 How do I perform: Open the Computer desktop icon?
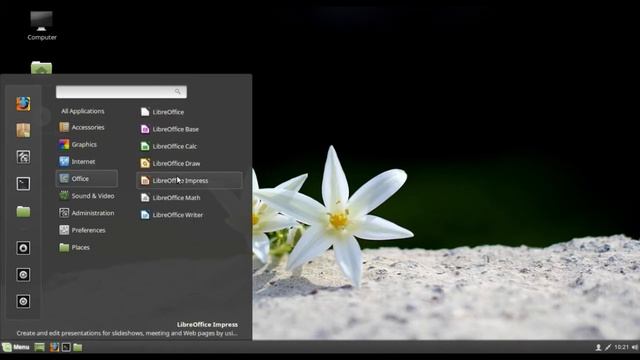pyautogui.click(x=42, y=26)
